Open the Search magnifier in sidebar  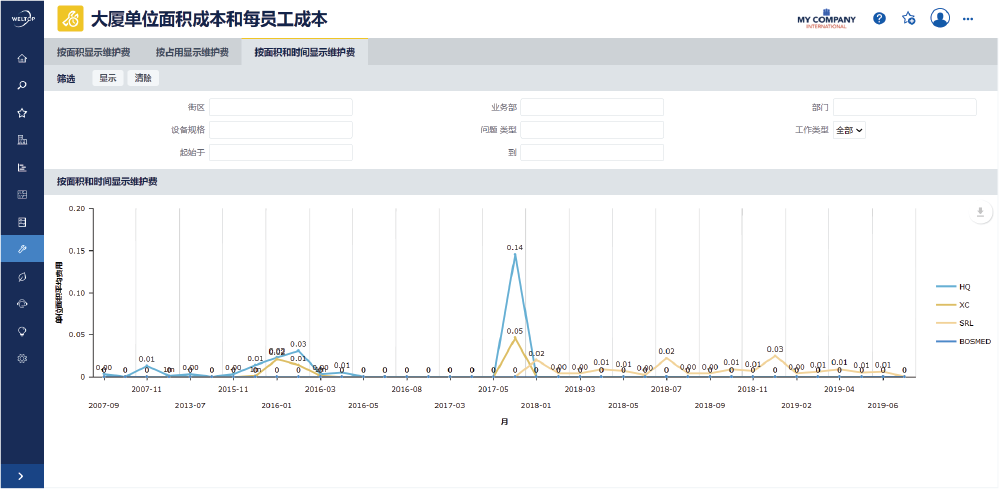click(22, 85)
